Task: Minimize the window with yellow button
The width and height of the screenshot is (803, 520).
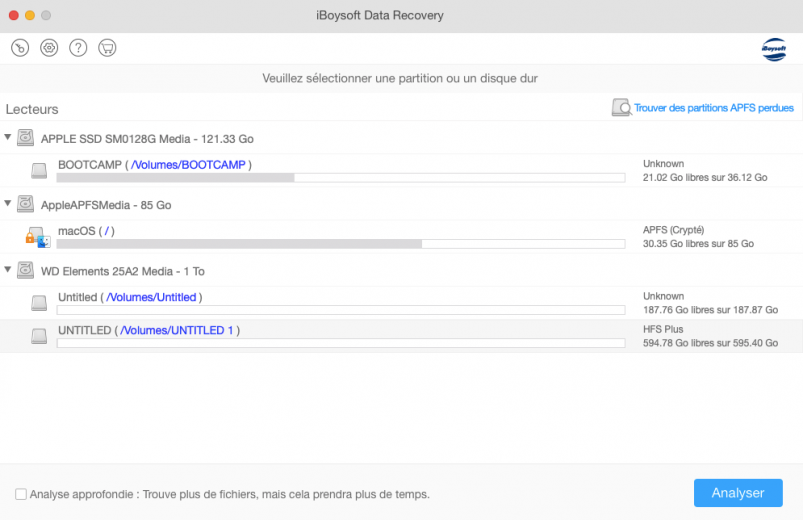Action: point(30,15)
